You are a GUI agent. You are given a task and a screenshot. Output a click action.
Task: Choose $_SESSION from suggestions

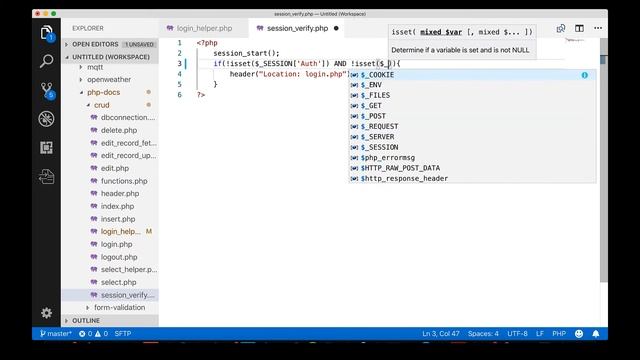473,147
